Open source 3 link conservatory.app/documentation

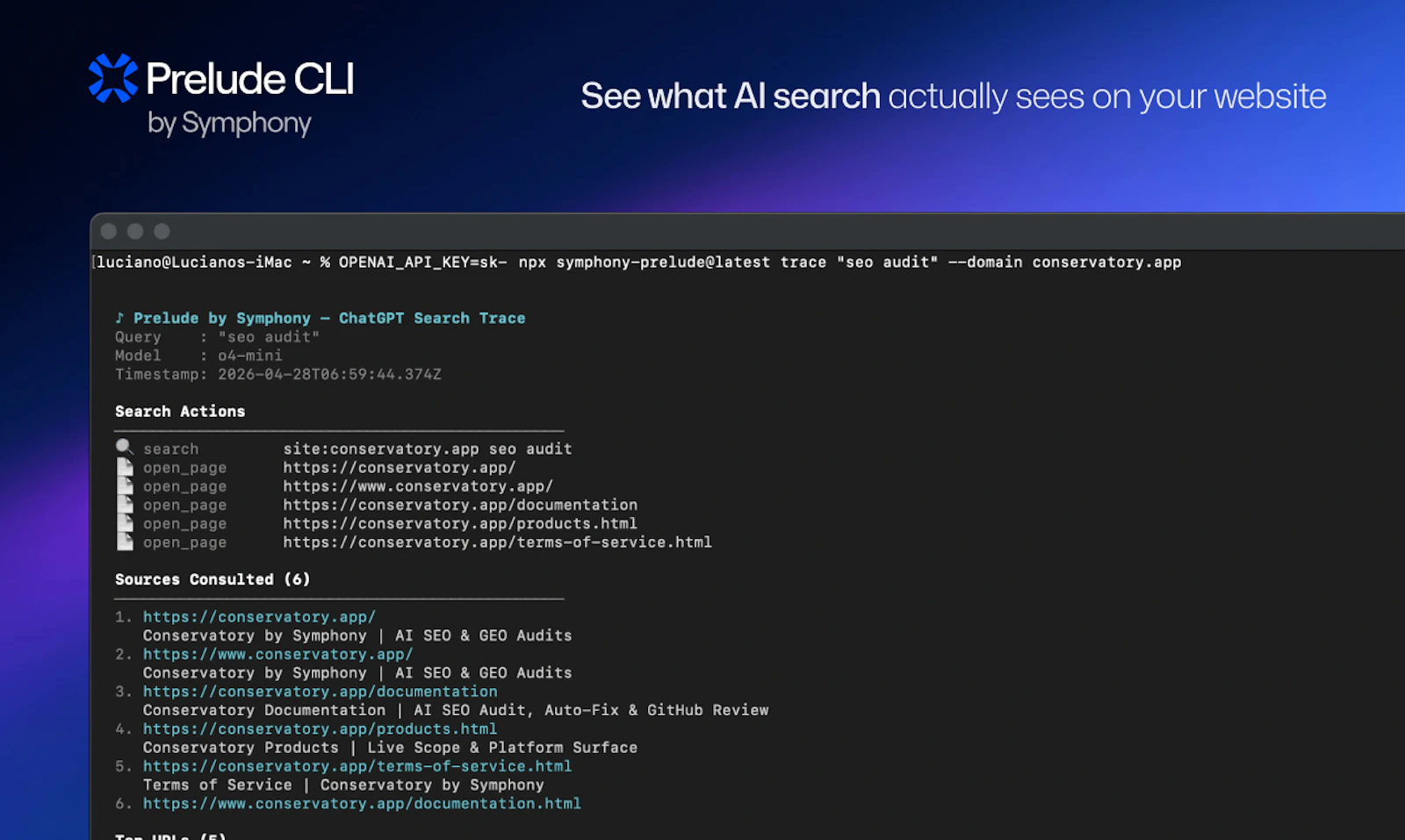[x=320, y=692]
